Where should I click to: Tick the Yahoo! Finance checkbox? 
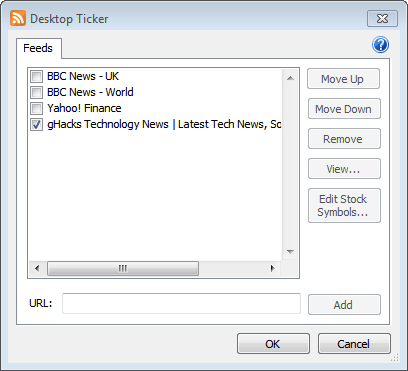[x=36, y=108]
